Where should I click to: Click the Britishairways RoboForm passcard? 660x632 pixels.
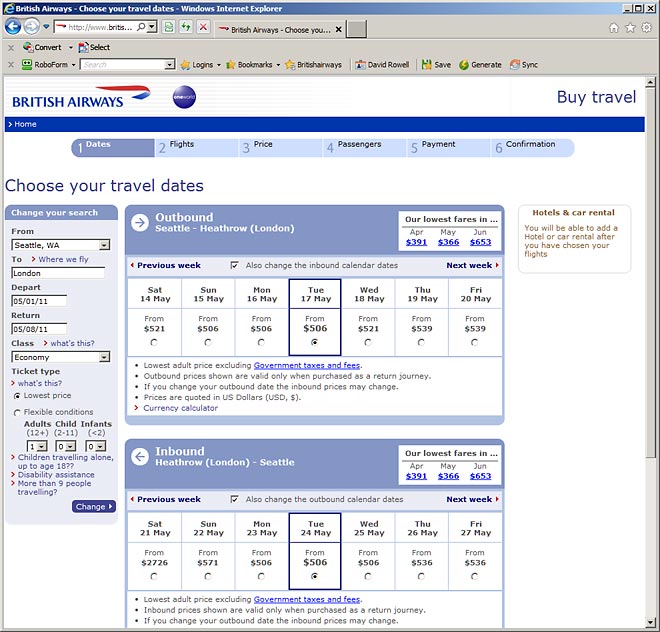pyautogui.click(x=313, y=65)
